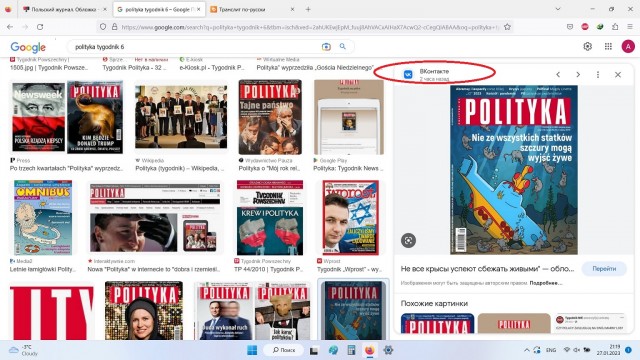Viewport: 640px width, 360px height.
Task: Open Settings gear in the taskbar
Action: point(388,350)
